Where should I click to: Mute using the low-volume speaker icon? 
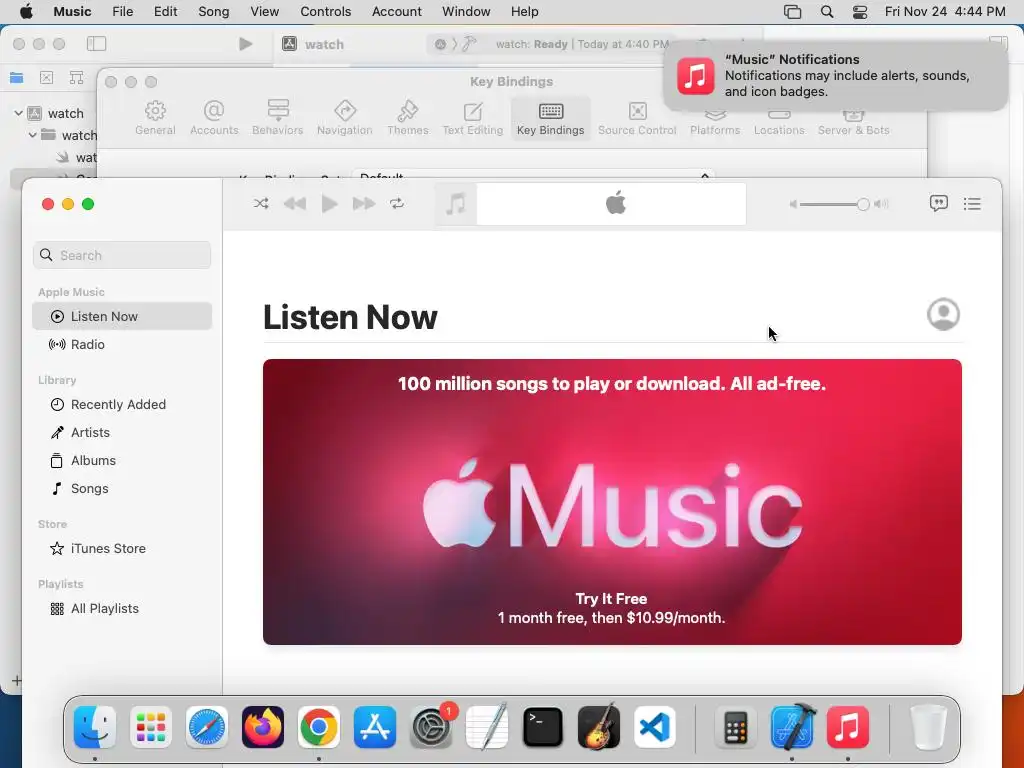(793, 204)
